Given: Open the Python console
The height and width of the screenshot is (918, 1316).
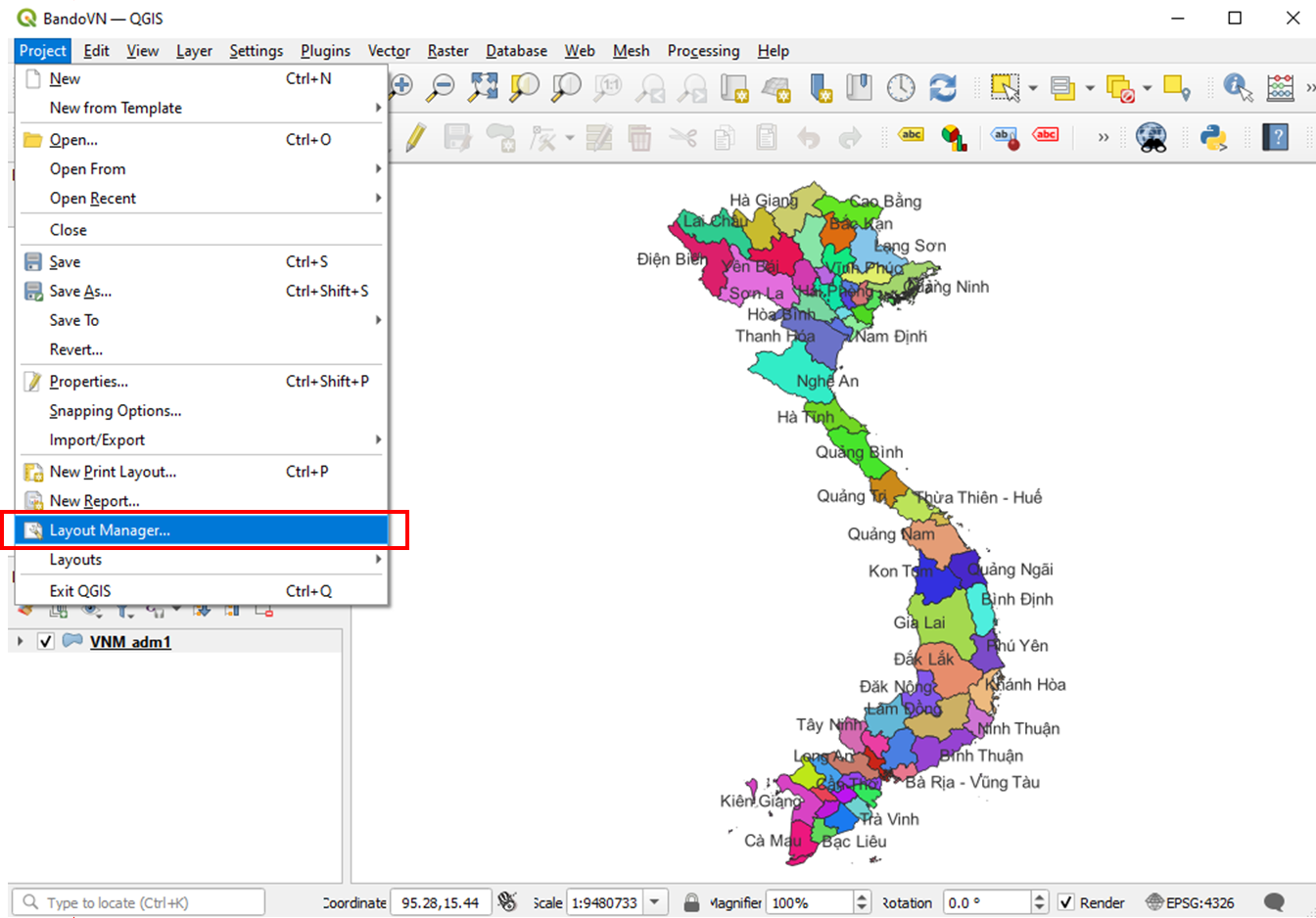Looking at the screenshot, I should (1212, 136).
